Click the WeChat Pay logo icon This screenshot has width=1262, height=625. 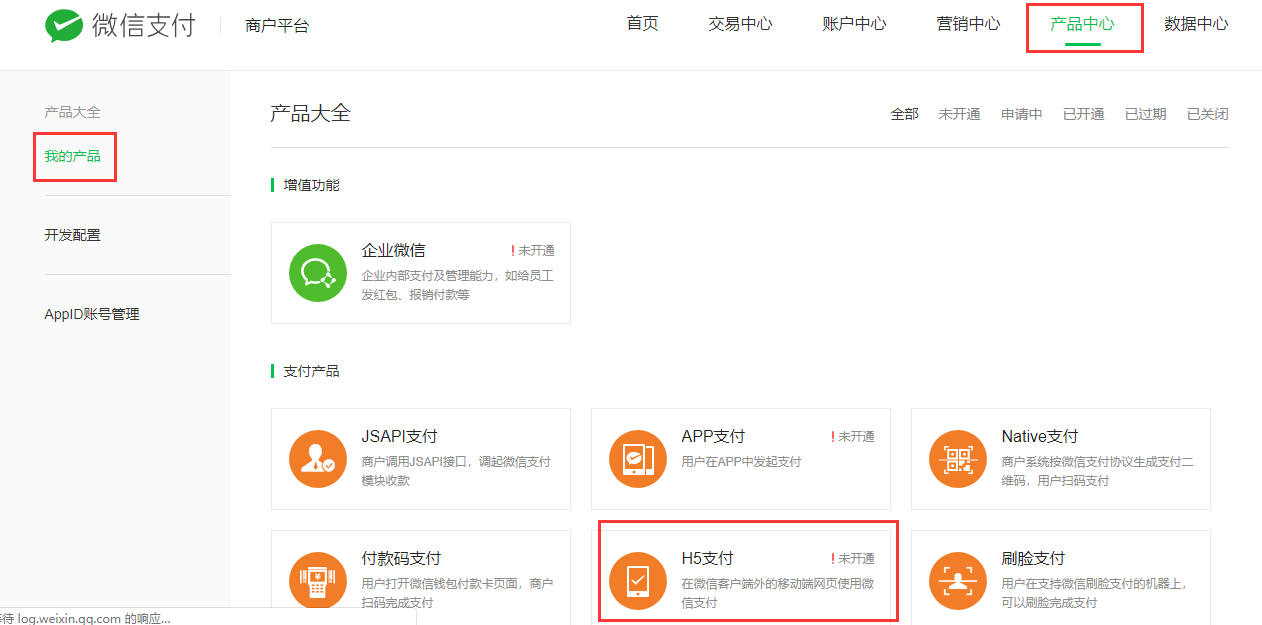pos(64,26)
